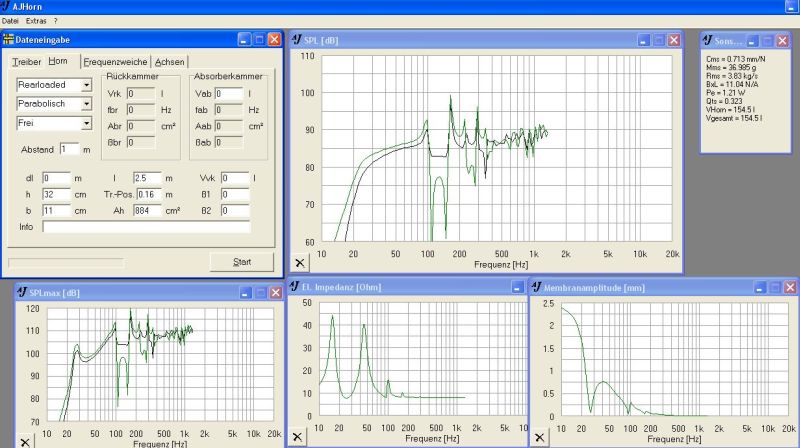The image size is (800, 448).
Task: Click the AJ logo in SPL window title
Action: pos(296,40)
